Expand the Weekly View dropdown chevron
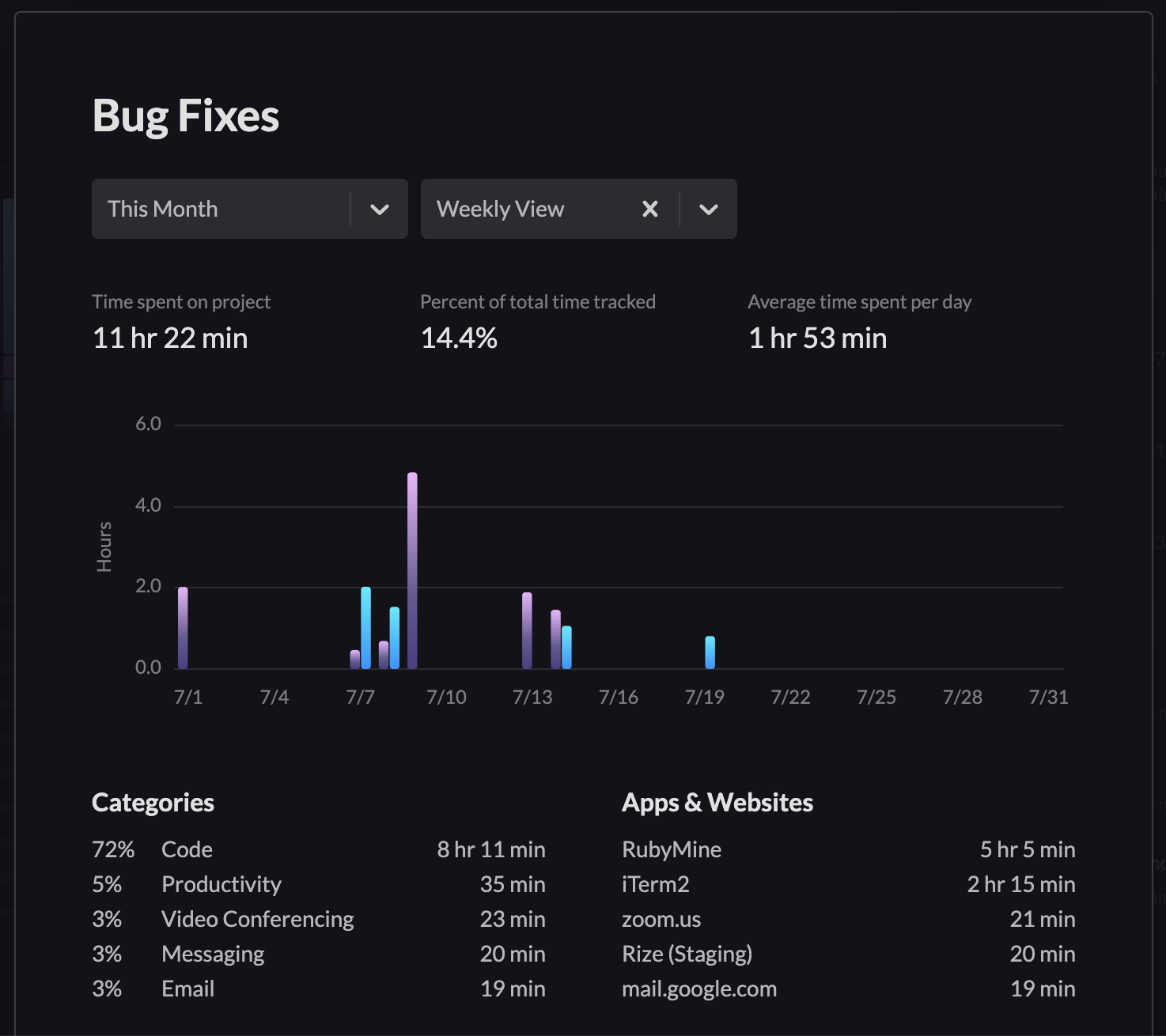Viewport: 1166px width, 1036px height. pyautogui.click(x=708, y=209)
